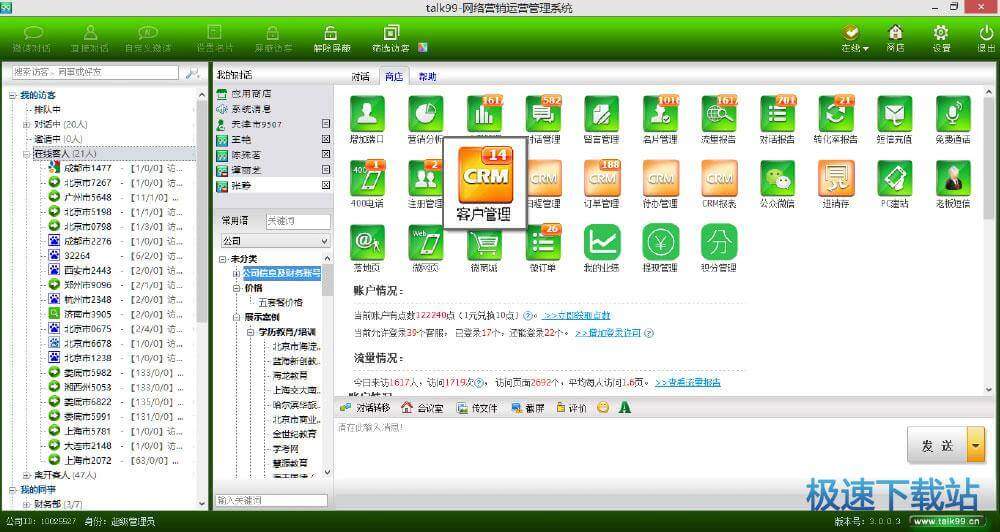This screenshot has width=1000, height=532.
Task: Open 免费通话 microphone icon
Action: [x=953, y=114]
